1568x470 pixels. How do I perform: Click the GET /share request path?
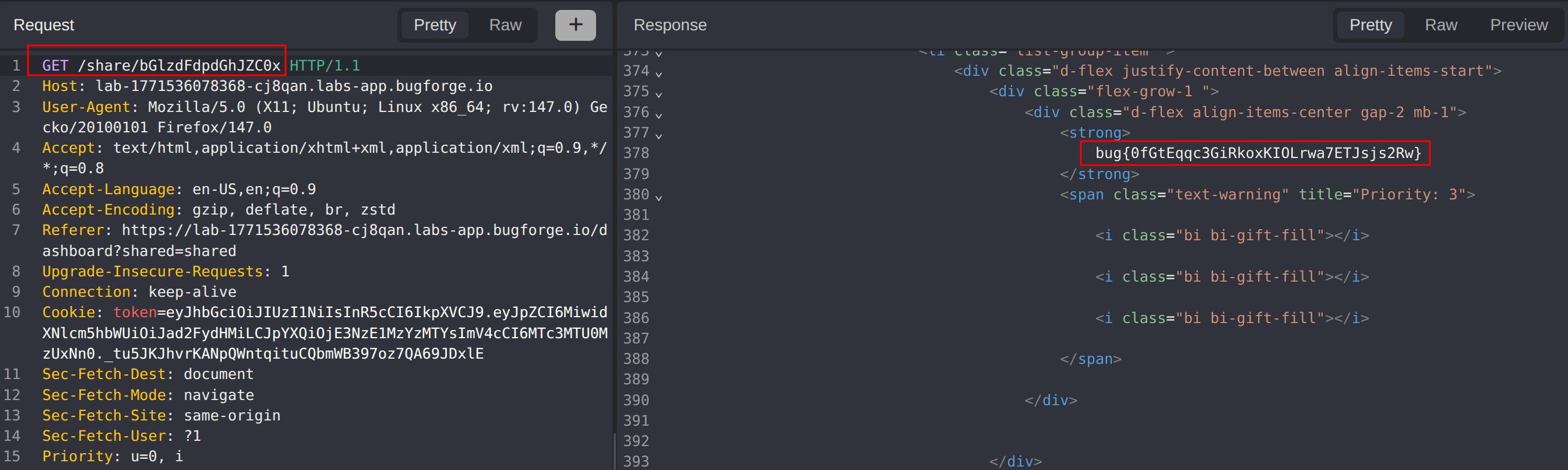coord(178,66)
